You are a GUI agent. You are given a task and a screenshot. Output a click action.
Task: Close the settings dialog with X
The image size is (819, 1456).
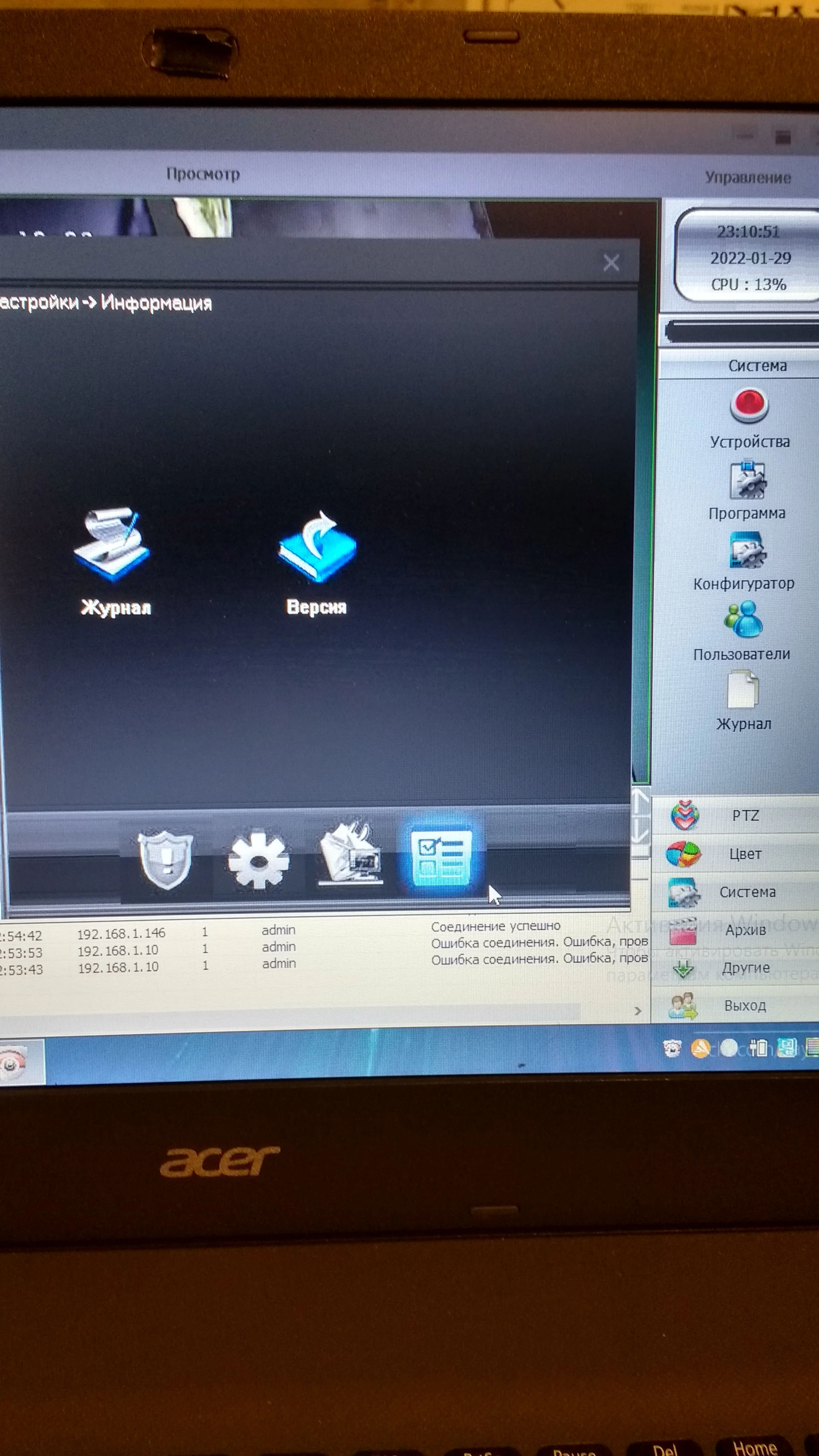(x=611, y=263)
